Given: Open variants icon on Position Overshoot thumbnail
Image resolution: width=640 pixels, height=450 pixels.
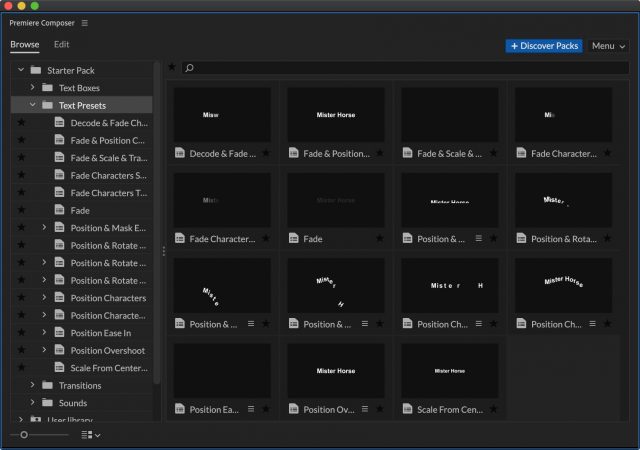Looking at the screenshot, I should (x=364, y=409).
